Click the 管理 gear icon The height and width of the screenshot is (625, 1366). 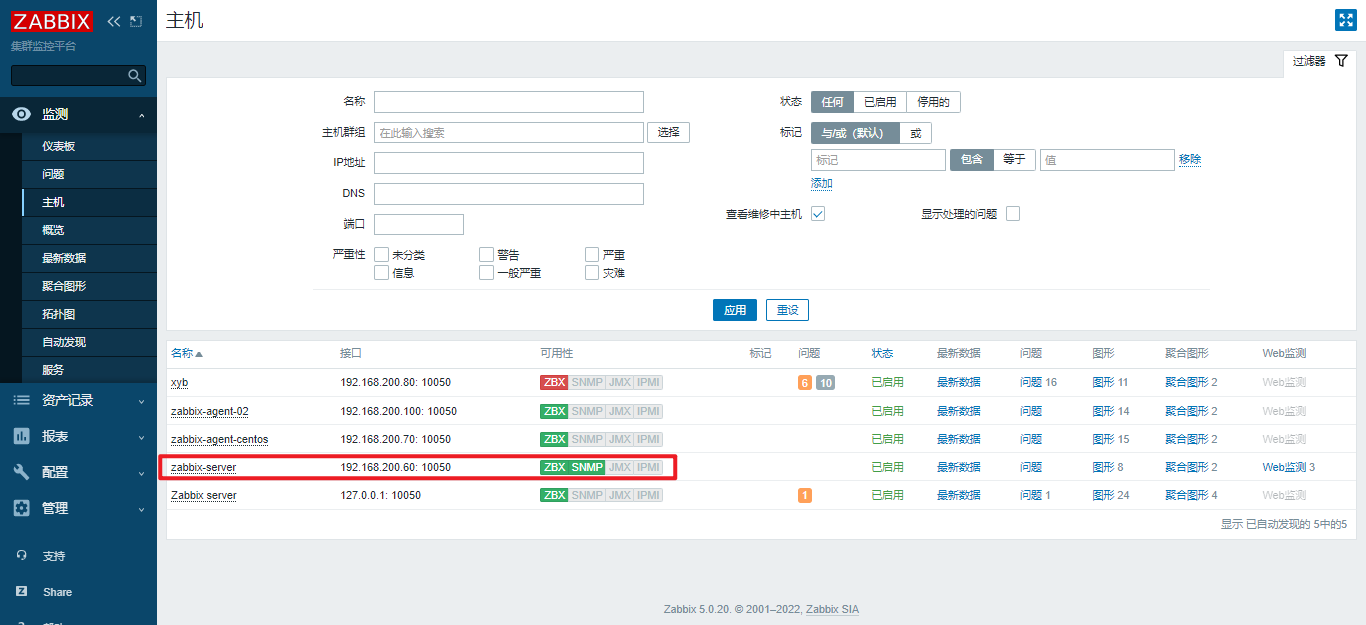21,508
